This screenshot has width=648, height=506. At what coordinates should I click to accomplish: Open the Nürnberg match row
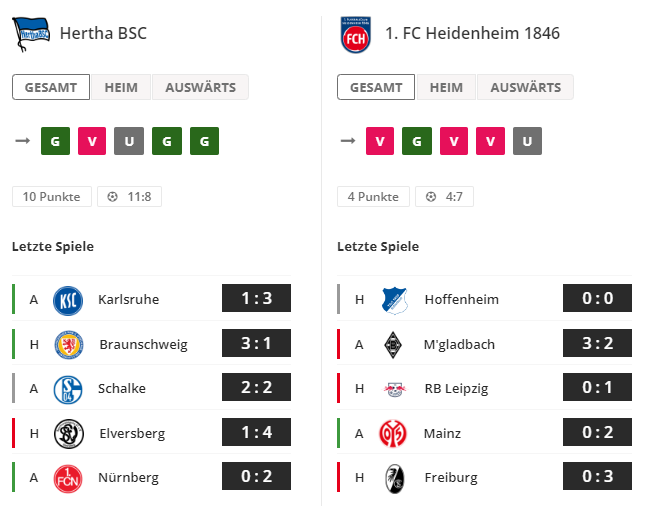(x=151, y=477)
